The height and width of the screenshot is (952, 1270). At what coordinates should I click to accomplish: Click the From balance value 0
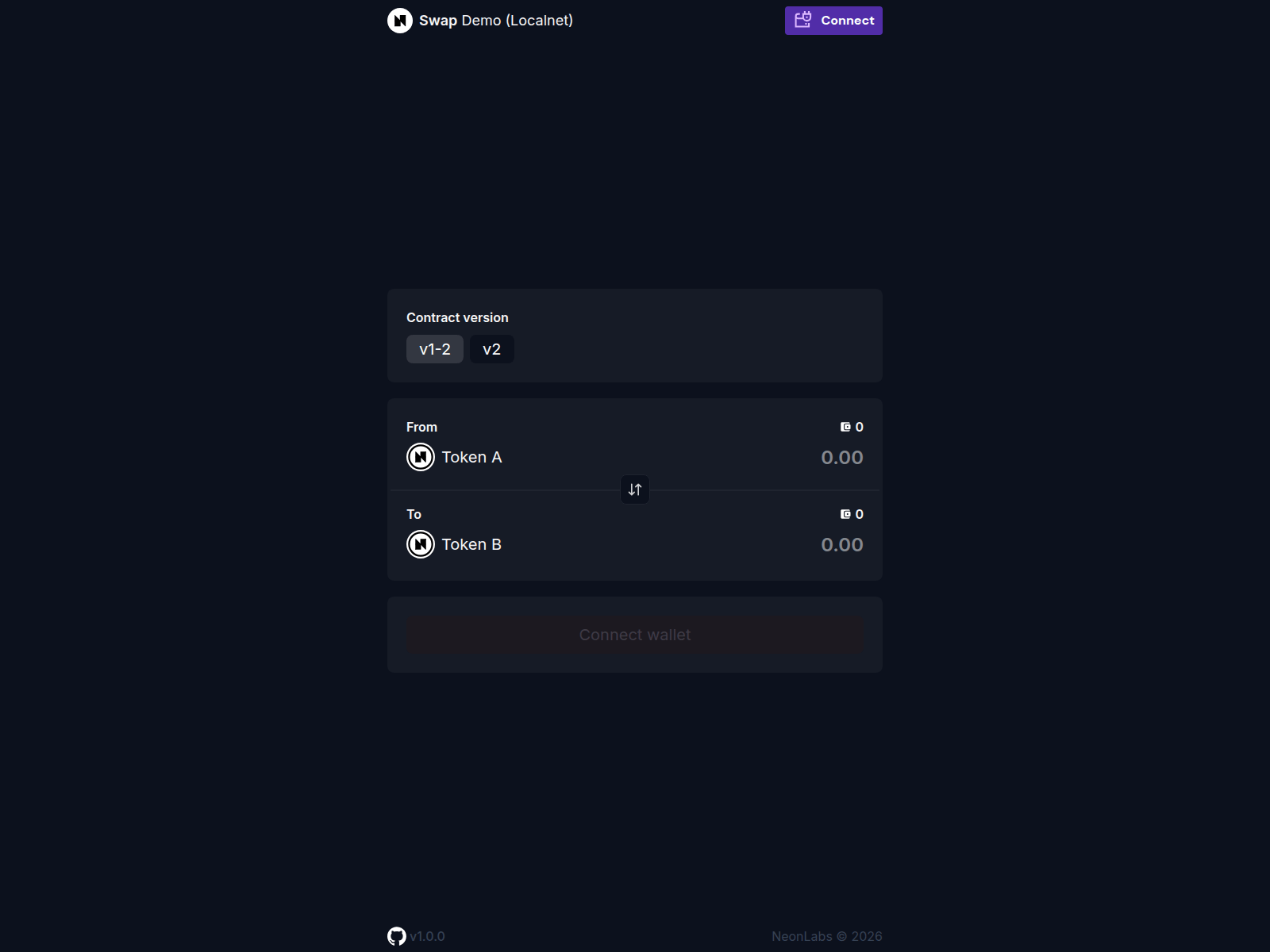860,427
